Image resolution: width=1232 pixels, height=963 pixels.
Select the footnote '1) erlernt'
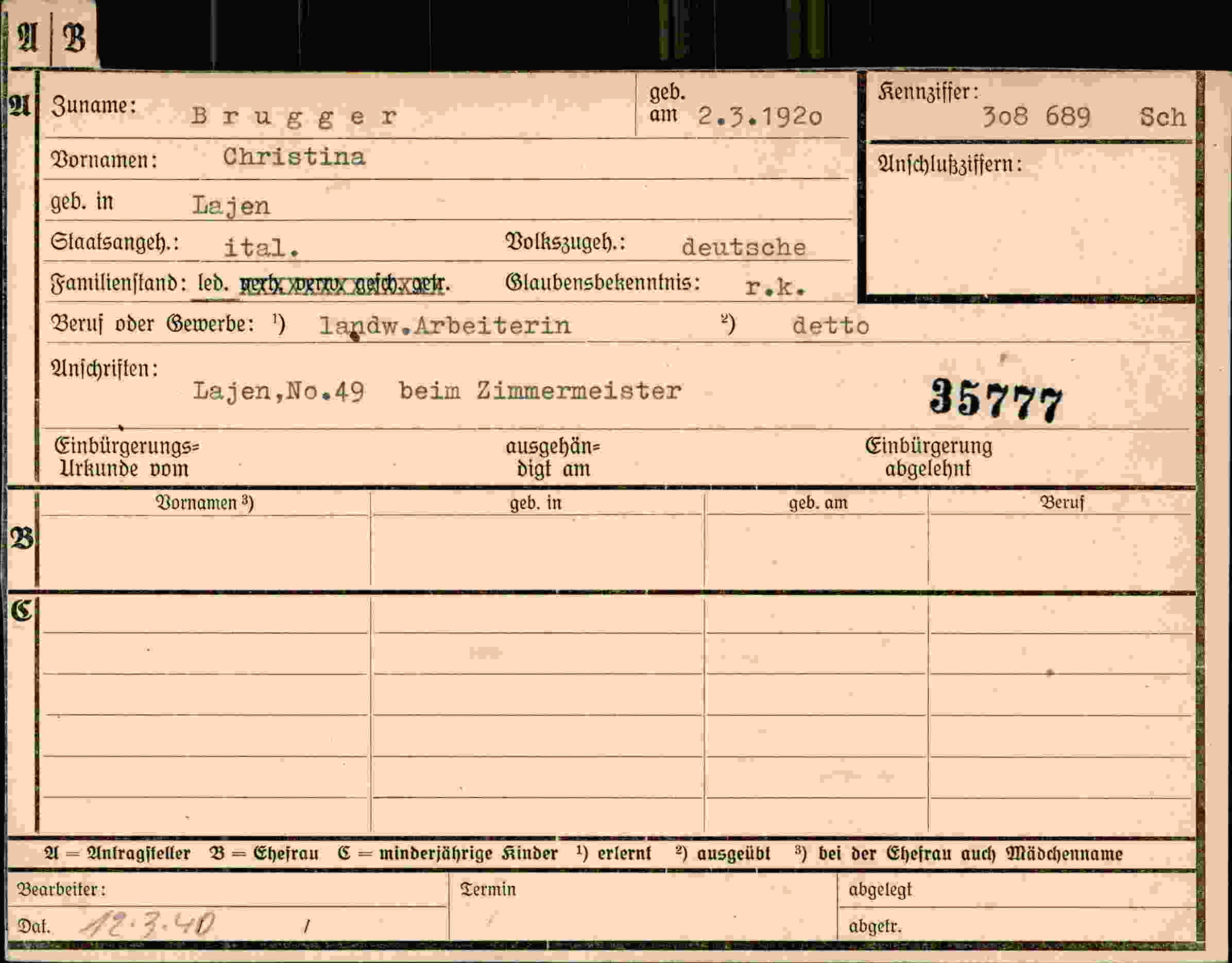(614, 853)
